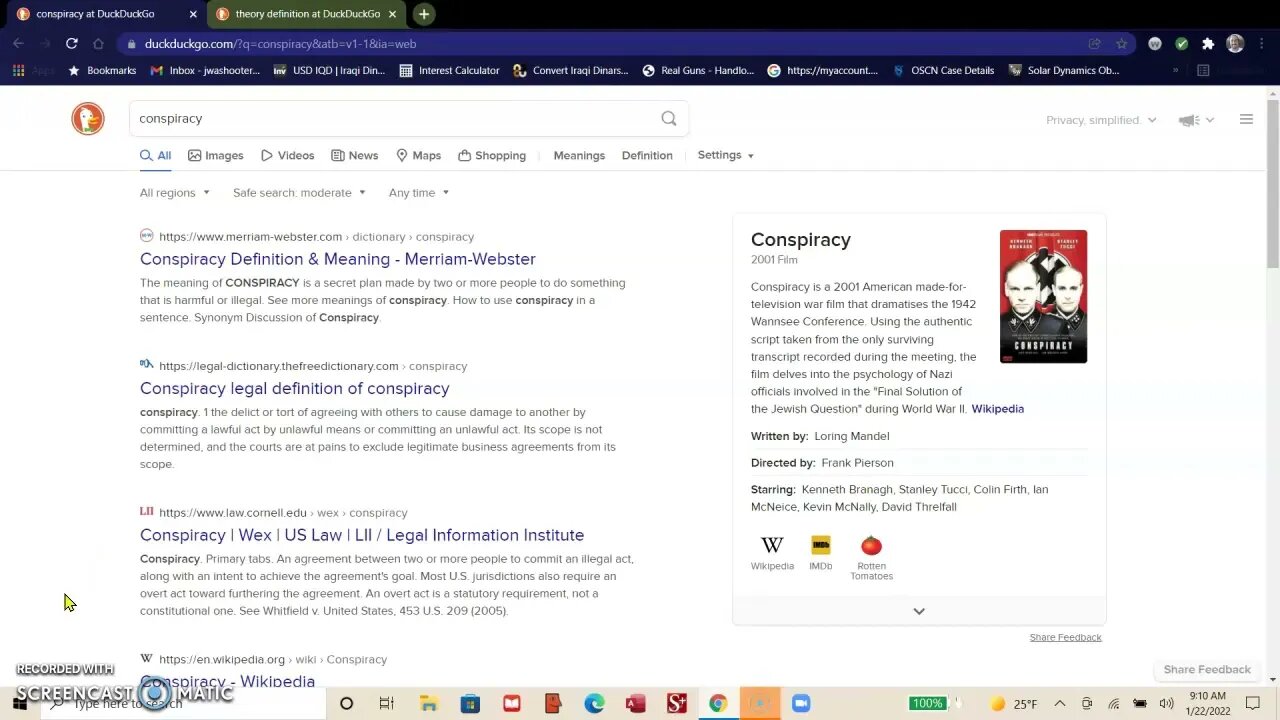Viewport: 1280px width, 720px height.
Task: Click the Task View taskbar icon
Action: (386, 704)
